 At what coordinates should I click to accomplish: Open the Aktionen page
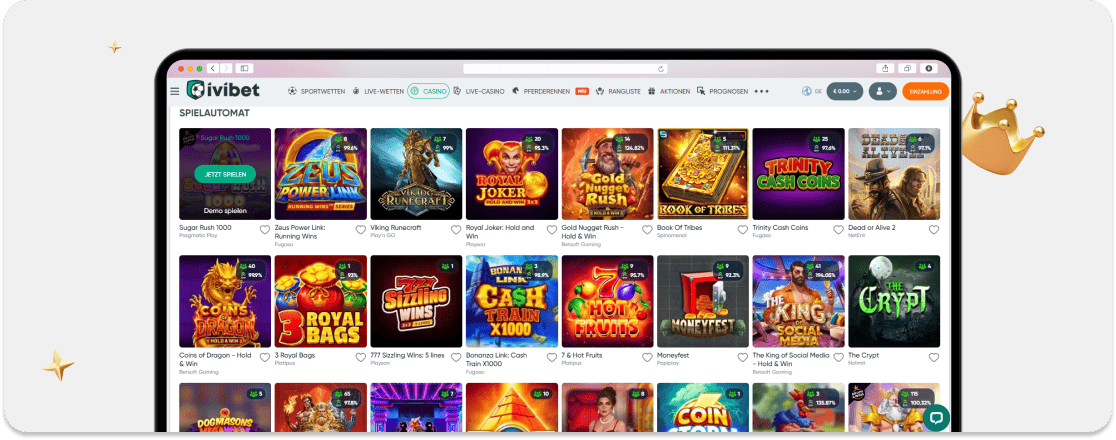click(668, 91)
